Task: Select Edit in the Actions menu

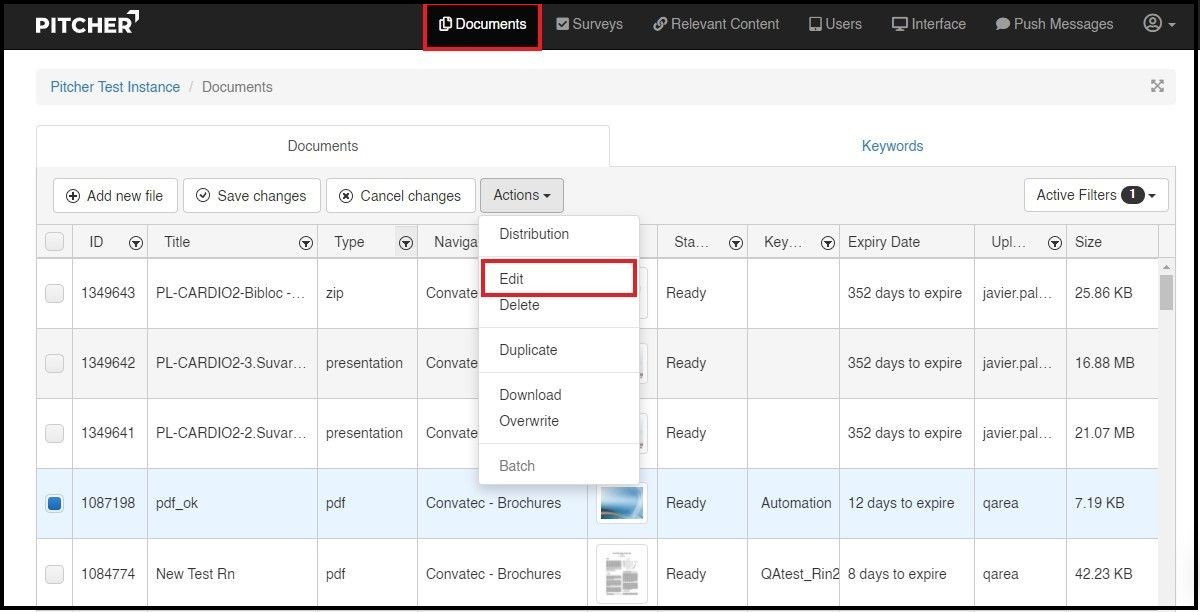Action: click(511, 279)
